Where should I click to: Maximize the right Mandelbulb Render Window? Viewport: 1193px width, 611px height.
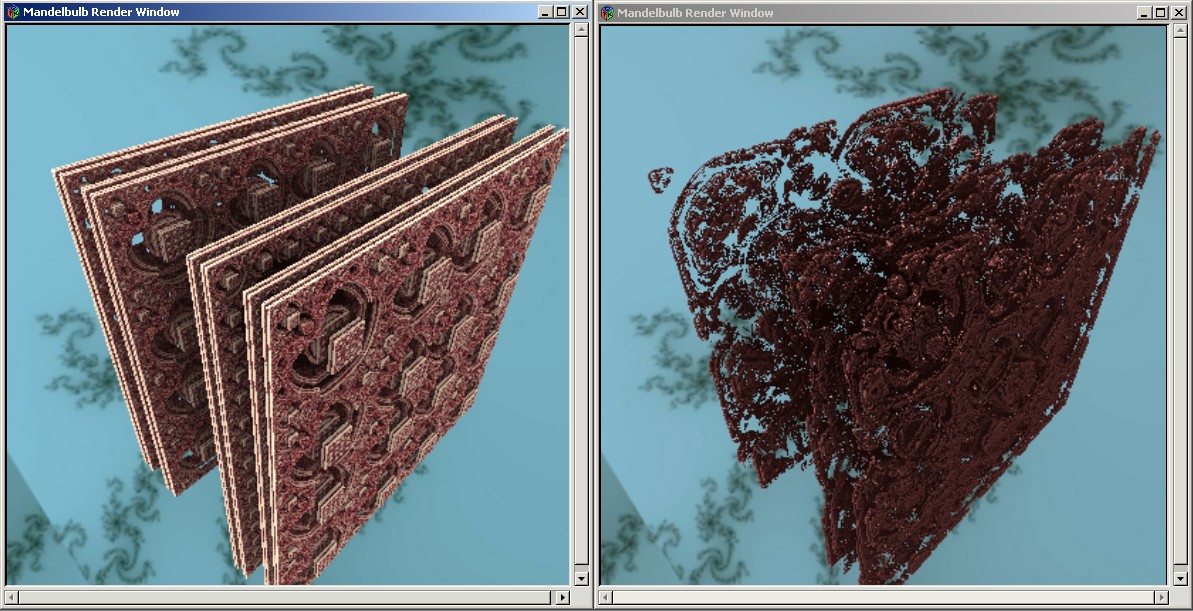click(1159, 13)
